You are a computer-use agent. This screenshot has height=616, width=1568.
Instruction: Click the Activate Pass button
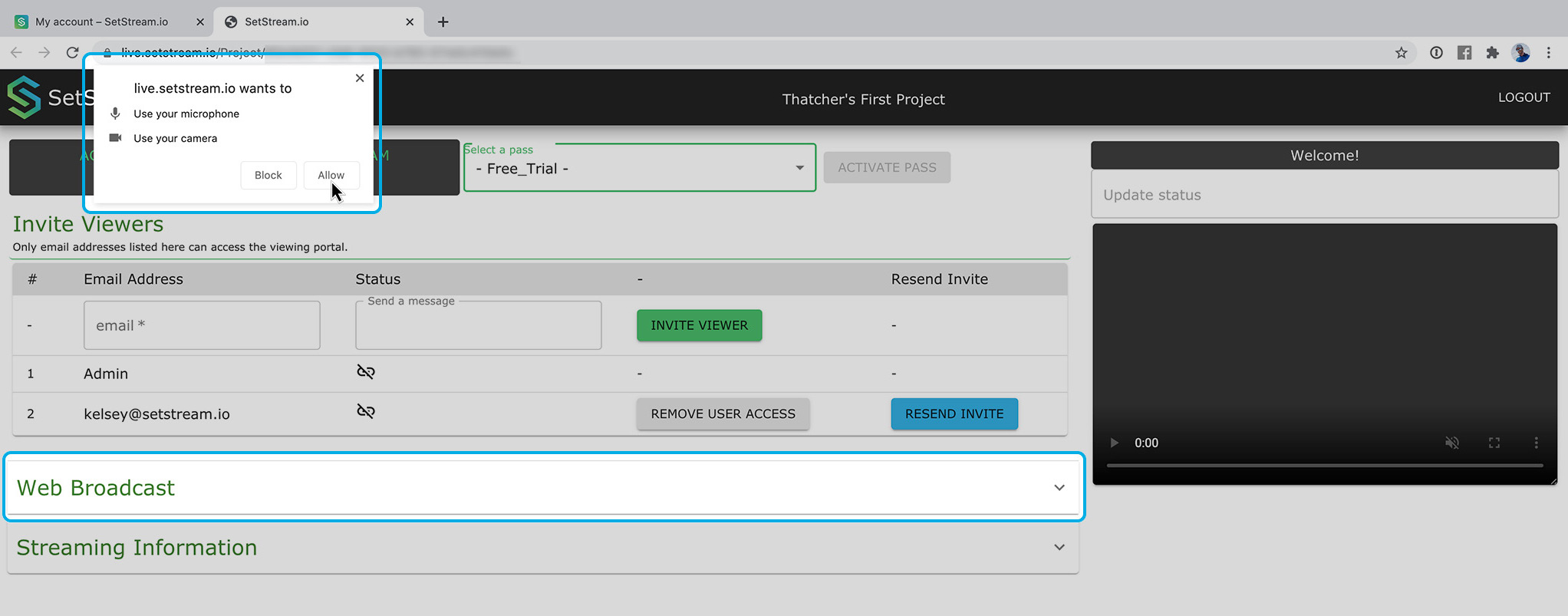pyautogui.click(x=887, y=167)
